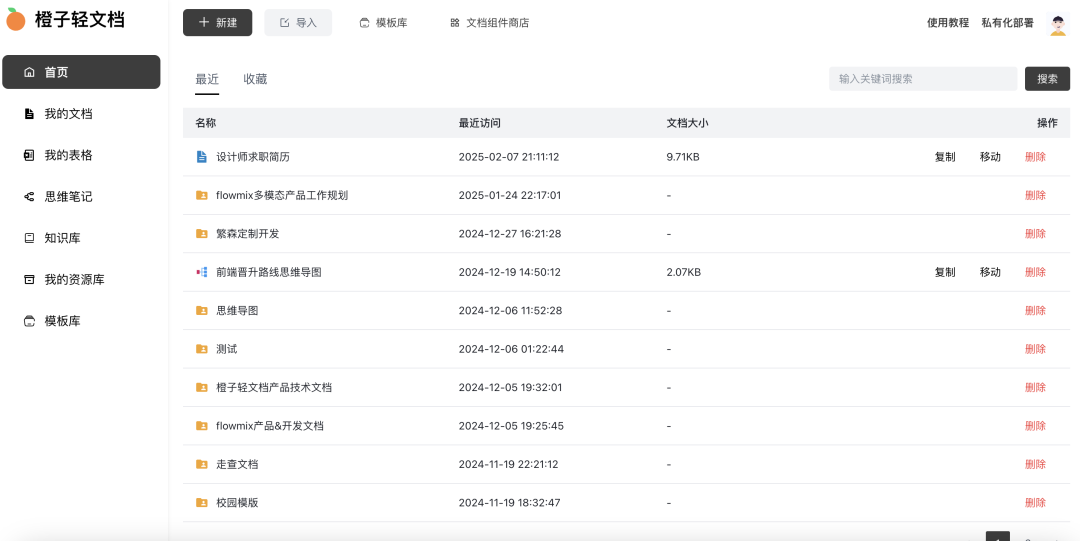1080x541 pixels.
Task: Click the 我的文档 document icon
Action: [x=29, y=114]
